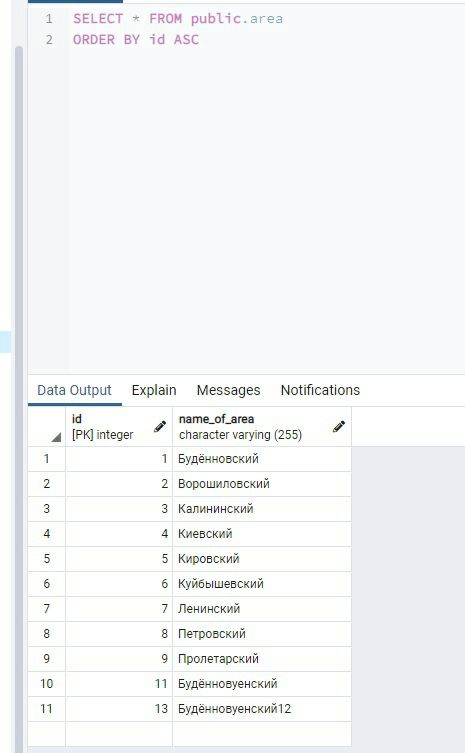Click the cell Ленинский
Screen dimensions: 465x753
click(262, 609)
